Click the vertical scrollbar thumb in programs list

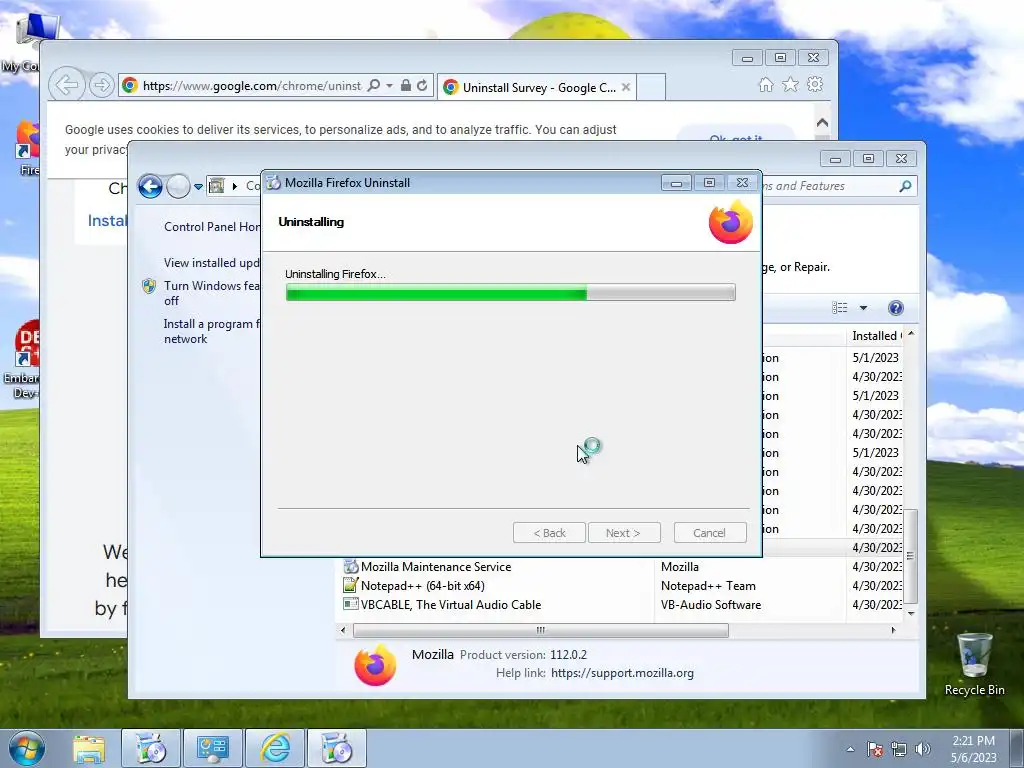(x=910, y=556)
